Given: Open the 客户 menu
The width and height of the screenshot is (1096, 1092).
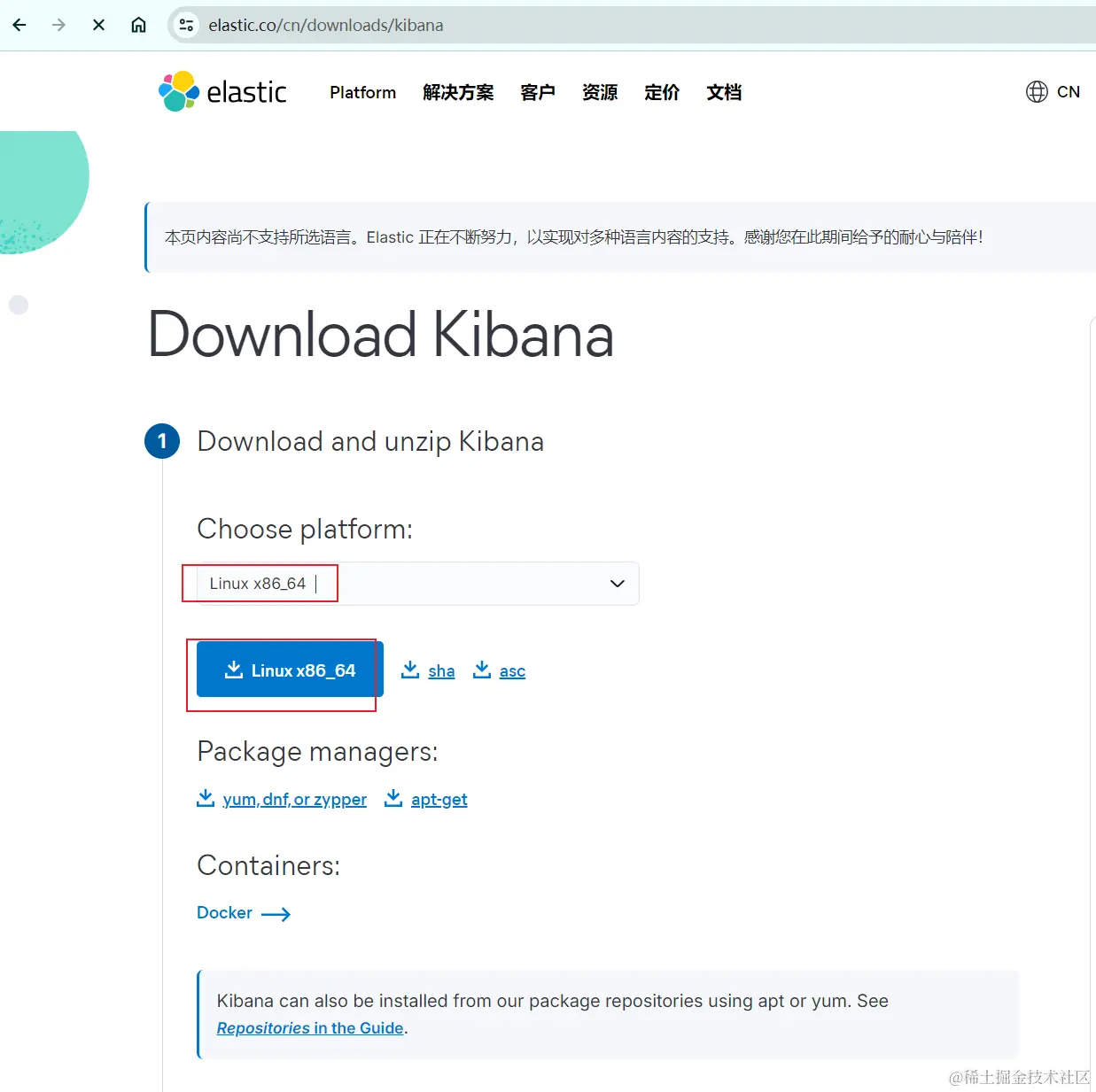Looking at the screenshot, I should pos(538,92).
